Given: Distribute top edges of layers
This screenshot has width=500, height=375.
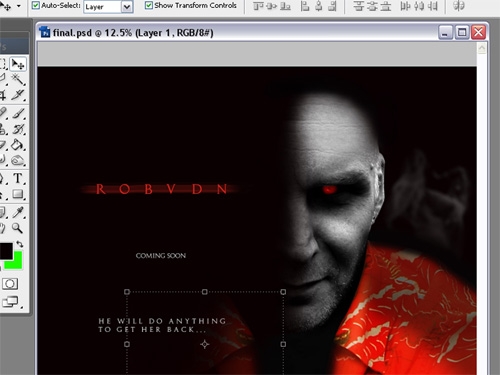Looking at the screenshot, I should click(359, 6).
